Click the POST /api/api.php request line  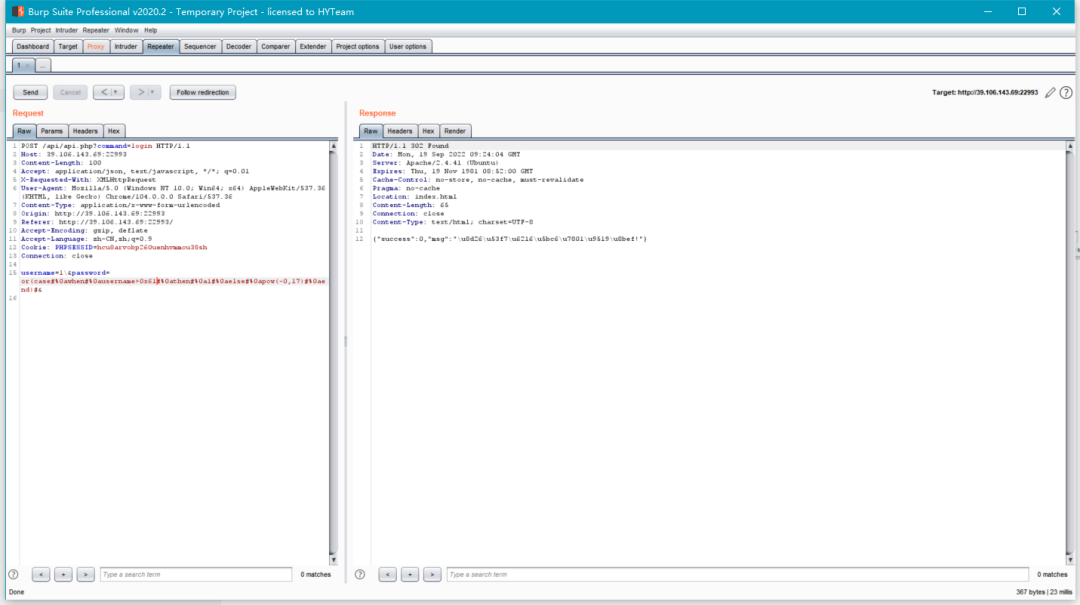(x=105, y=146)
